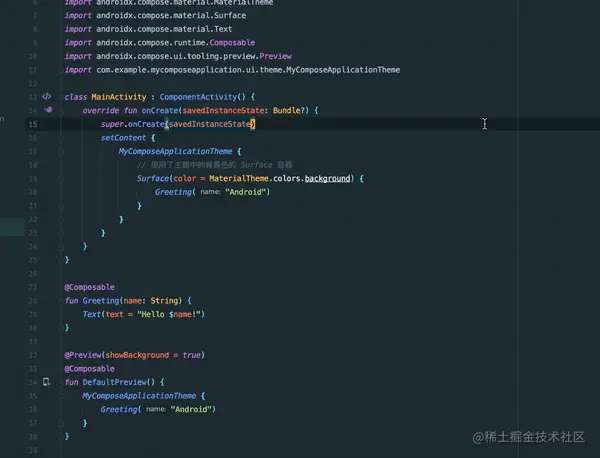Click the fold end marker on line 24

pos(61,247)
